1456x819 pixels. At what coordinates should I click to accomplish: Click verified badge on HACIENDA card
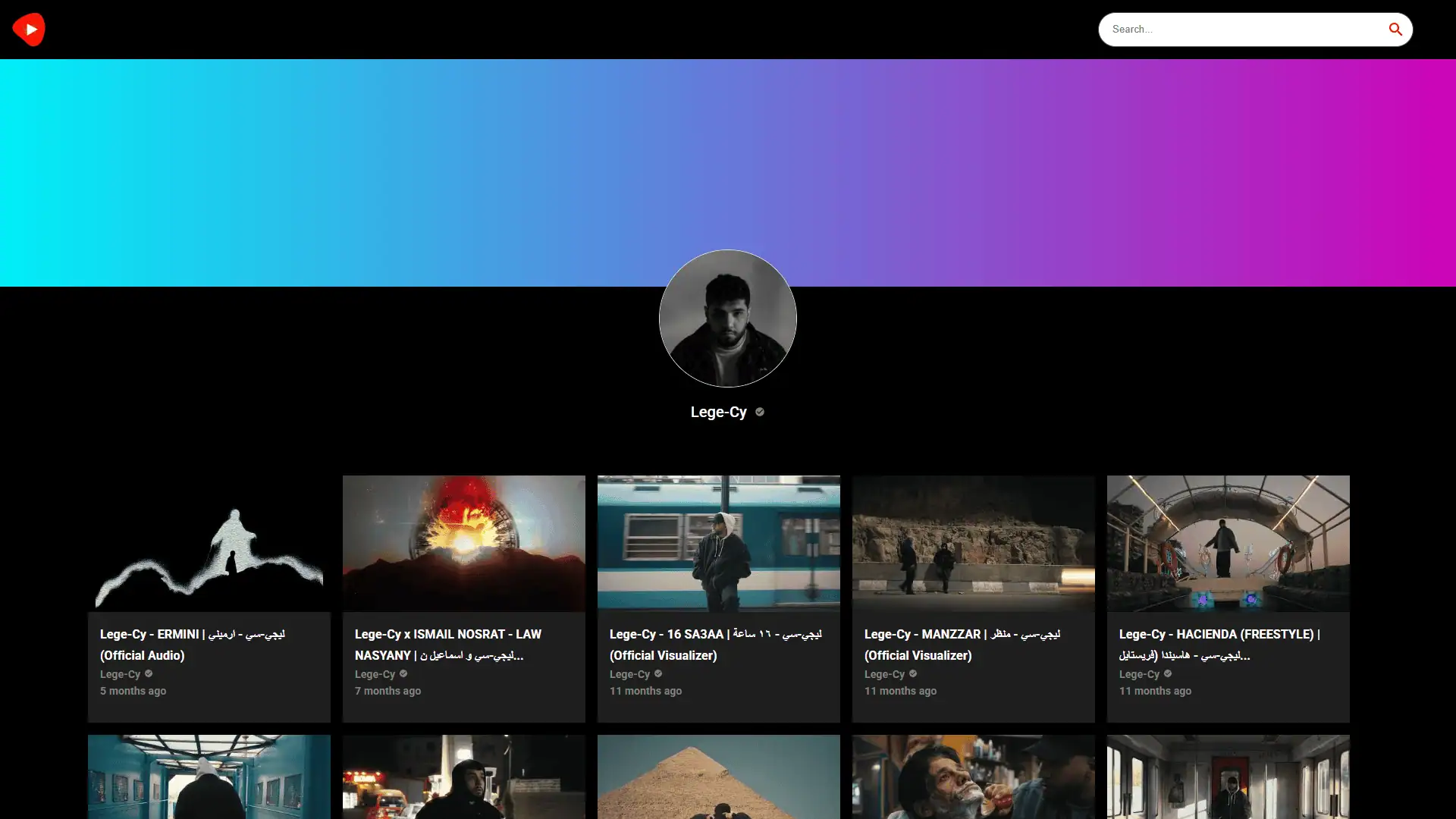[x=1168, y=673]
